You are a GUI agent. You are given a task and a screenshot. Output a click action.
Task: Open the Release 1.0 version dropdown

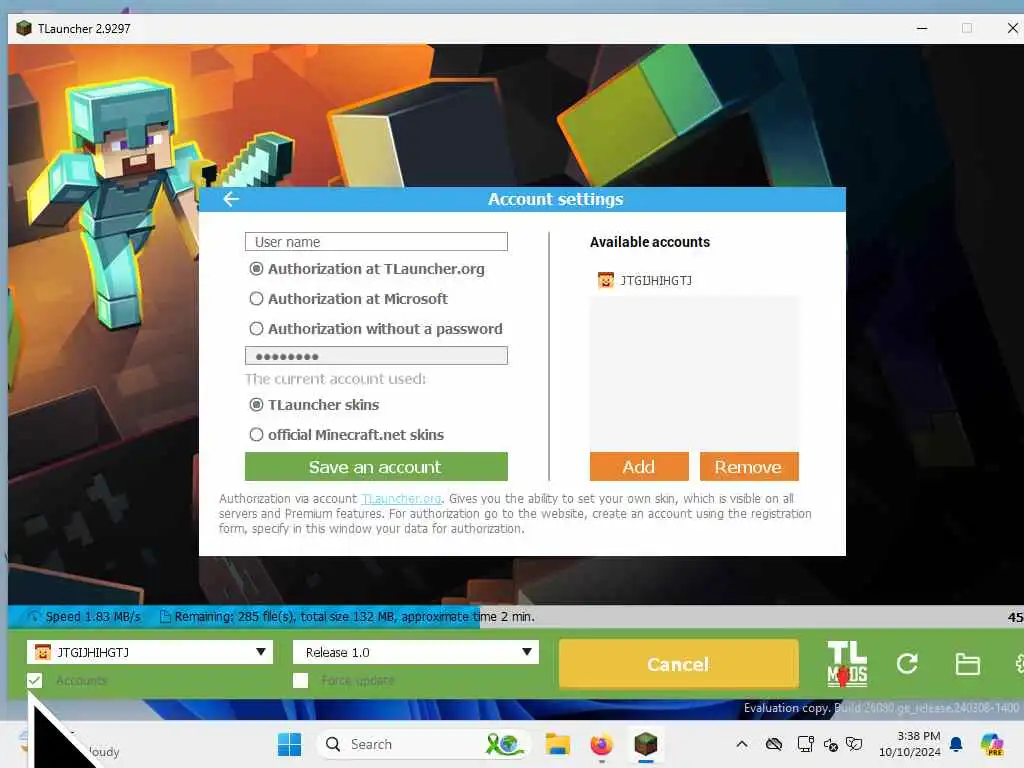click(415, 652)
